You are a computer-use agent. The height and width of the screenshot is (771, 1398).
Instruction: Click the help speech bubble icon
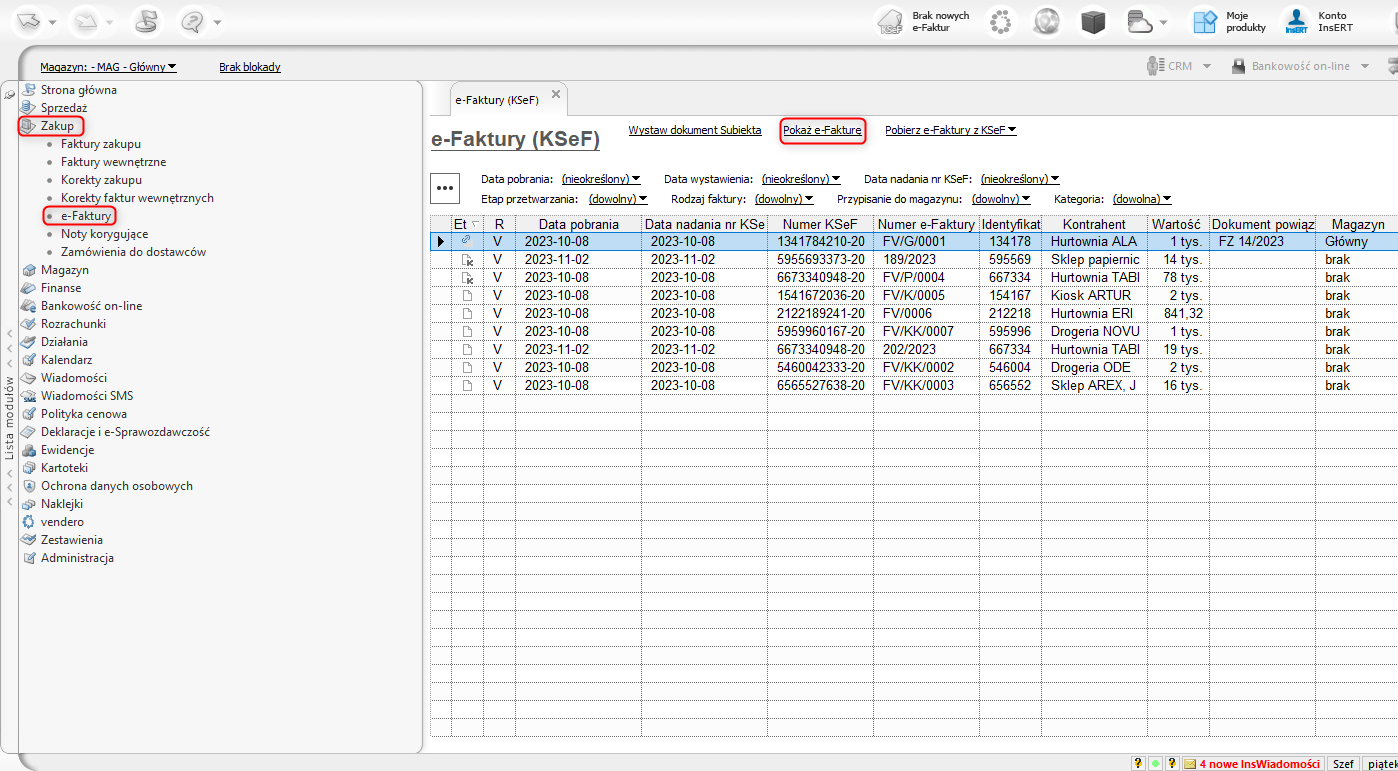[193, 21]
